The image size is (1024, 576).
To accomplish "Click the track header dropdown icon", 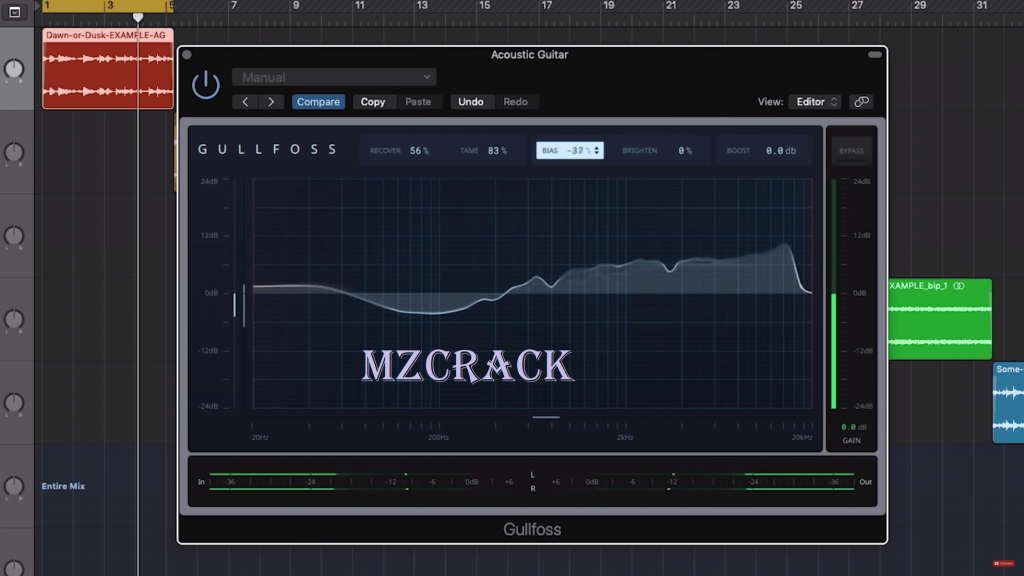I will coord(14,12).
